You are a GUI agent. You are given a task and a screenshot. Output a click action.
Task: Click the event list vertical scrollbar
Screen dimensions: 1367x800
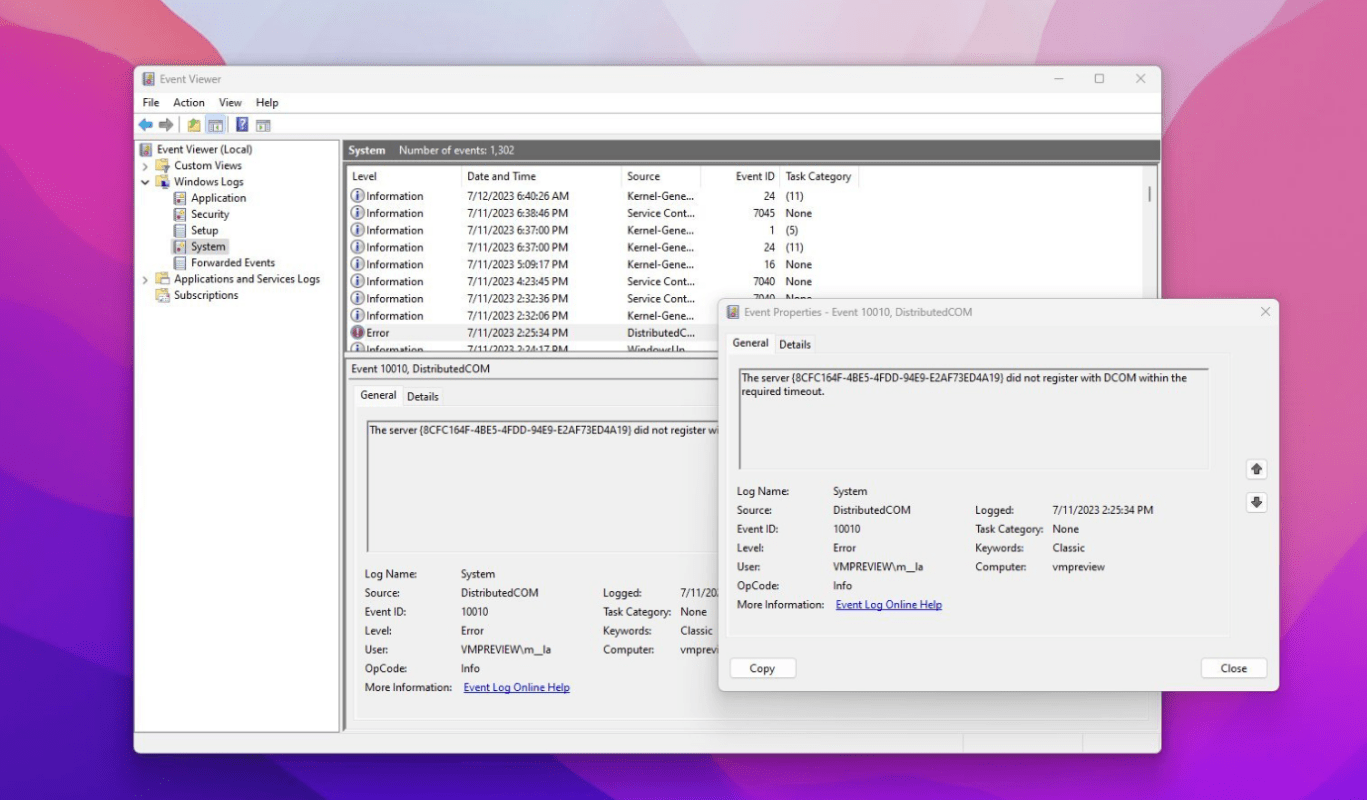click(1151, 195)
